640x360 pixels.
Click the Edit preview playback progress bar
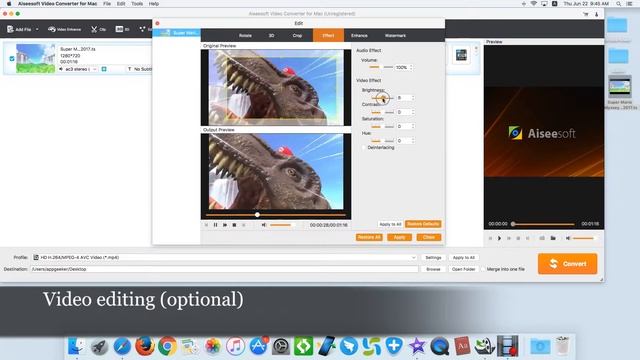coord(276,215)
